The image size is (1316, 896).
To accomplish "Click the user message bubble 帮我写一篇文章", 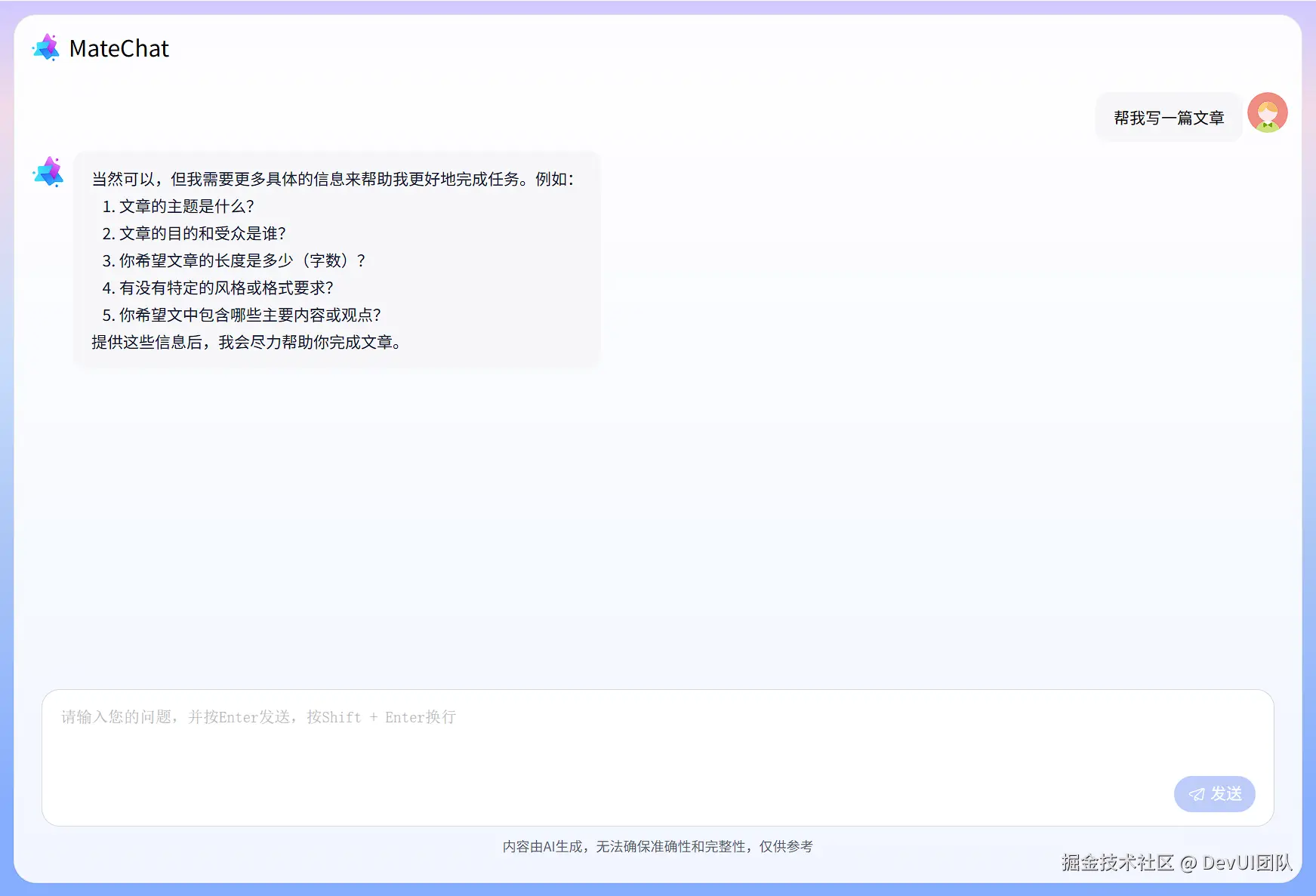I will pyautogui.click(x=1169, y=118).
